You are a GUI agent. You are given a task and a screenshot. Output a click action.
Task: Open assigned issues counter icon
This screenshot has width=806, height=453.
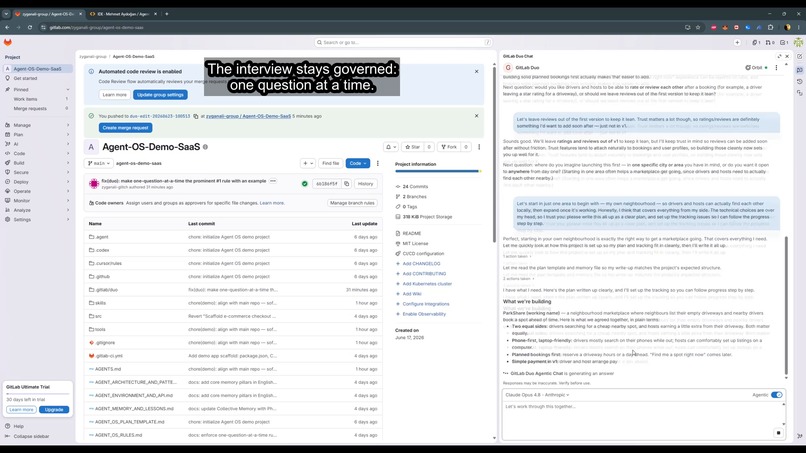[756, 43]
